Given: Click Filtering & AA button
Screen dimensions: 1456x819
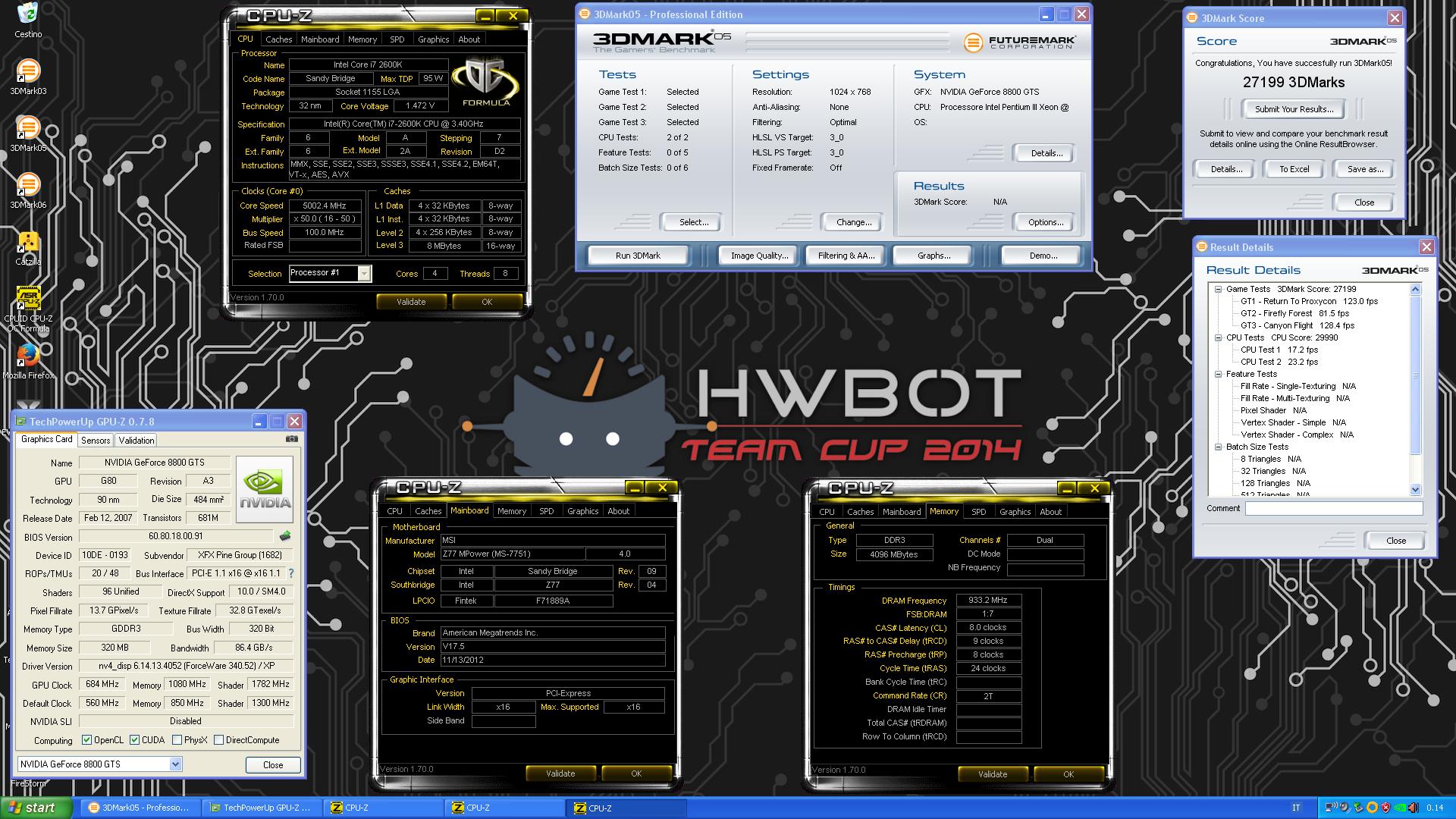Looking at the screenshot, I should [x=846, y=256].
